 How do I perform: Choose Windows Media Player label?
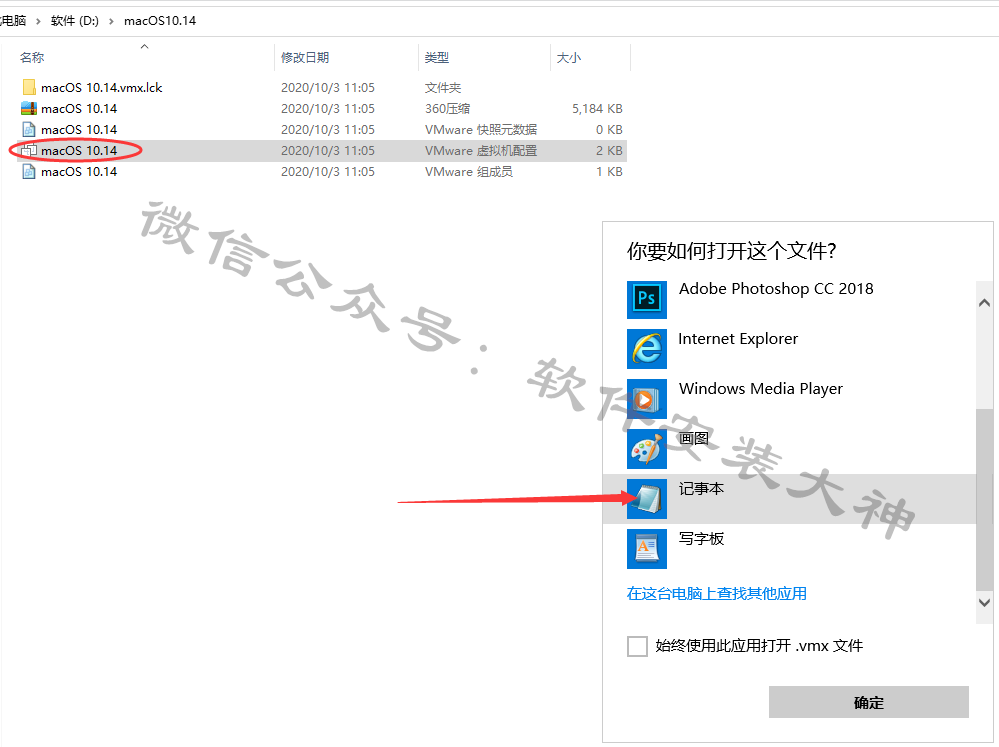pos(761,389)
